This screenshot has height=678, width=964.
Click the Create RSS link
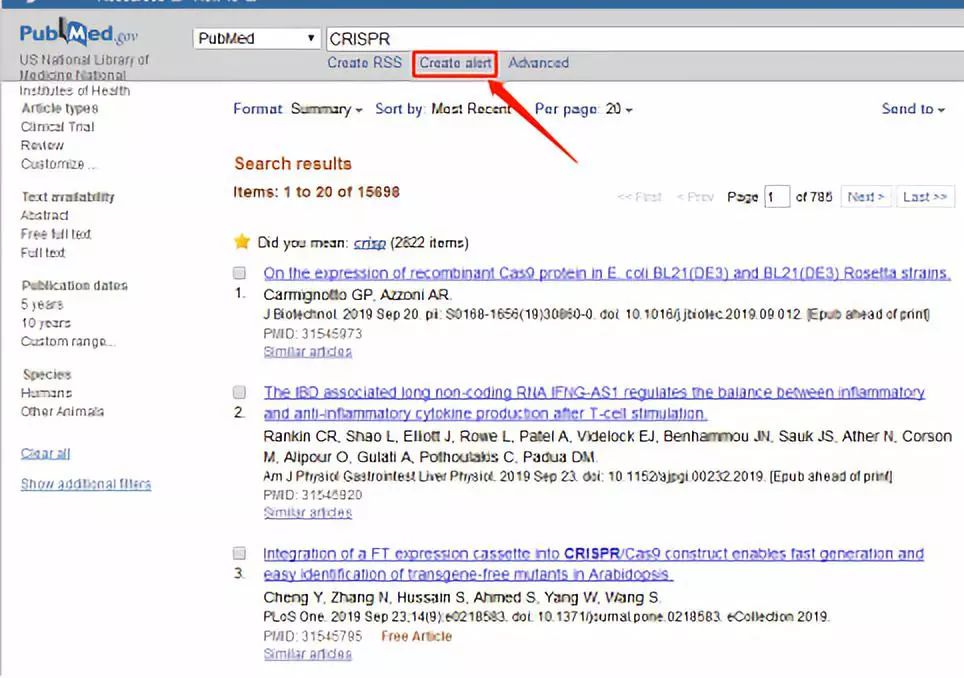[x=364, y=63]
